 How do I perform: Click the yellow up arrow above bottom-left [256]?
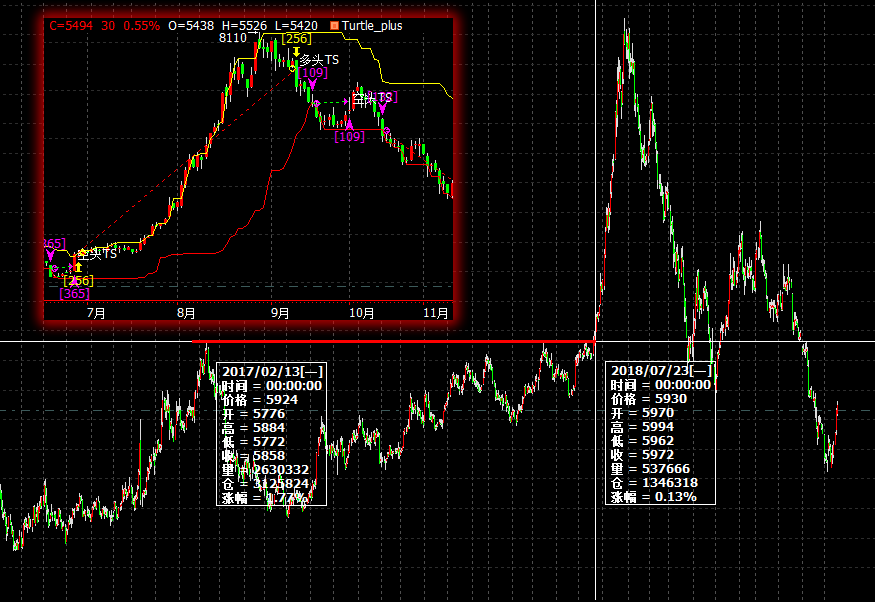click(79, 267)
